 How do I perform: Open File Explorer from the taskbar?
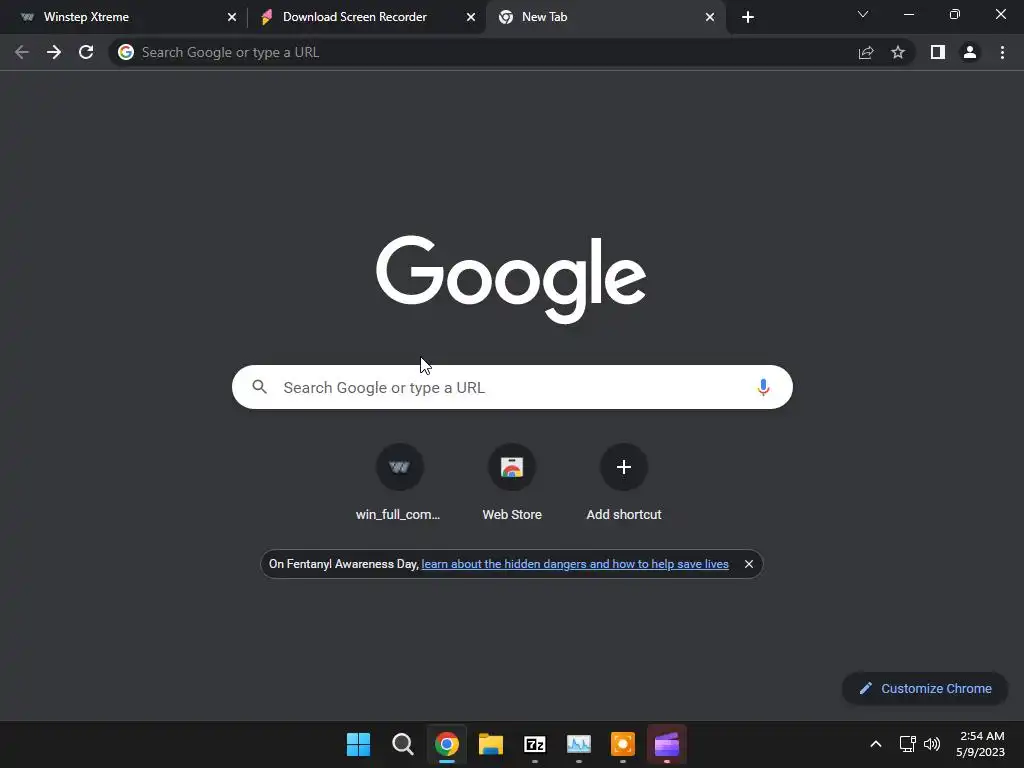point(490,744)
